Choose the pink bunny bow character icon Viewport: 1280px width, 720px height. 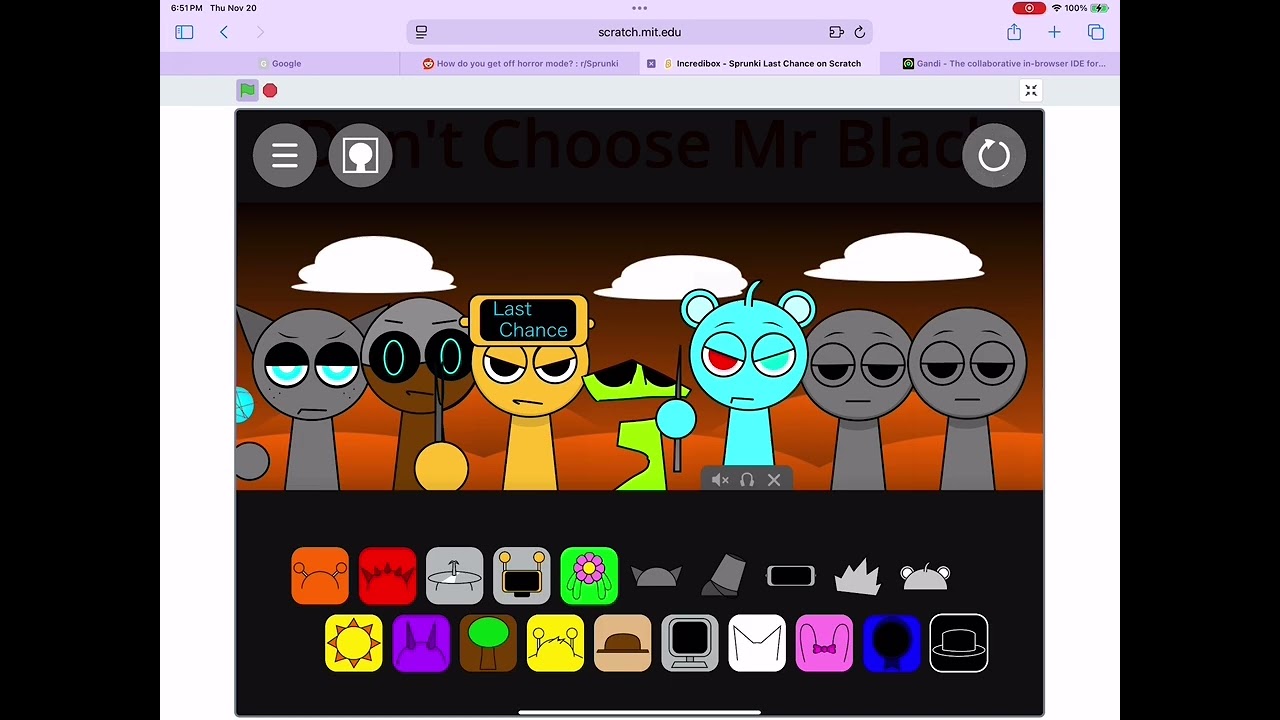(824, 643)
